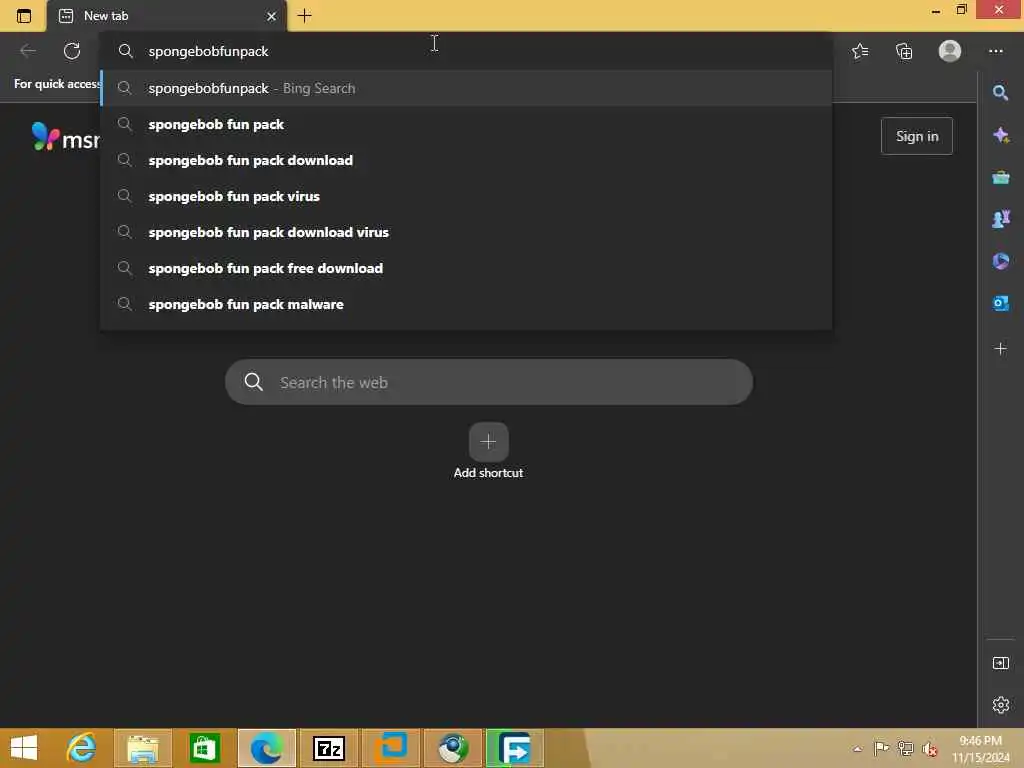Open the sidebar Search icon
This screenshot has width=1024, height=768.
click(1000, 93)
